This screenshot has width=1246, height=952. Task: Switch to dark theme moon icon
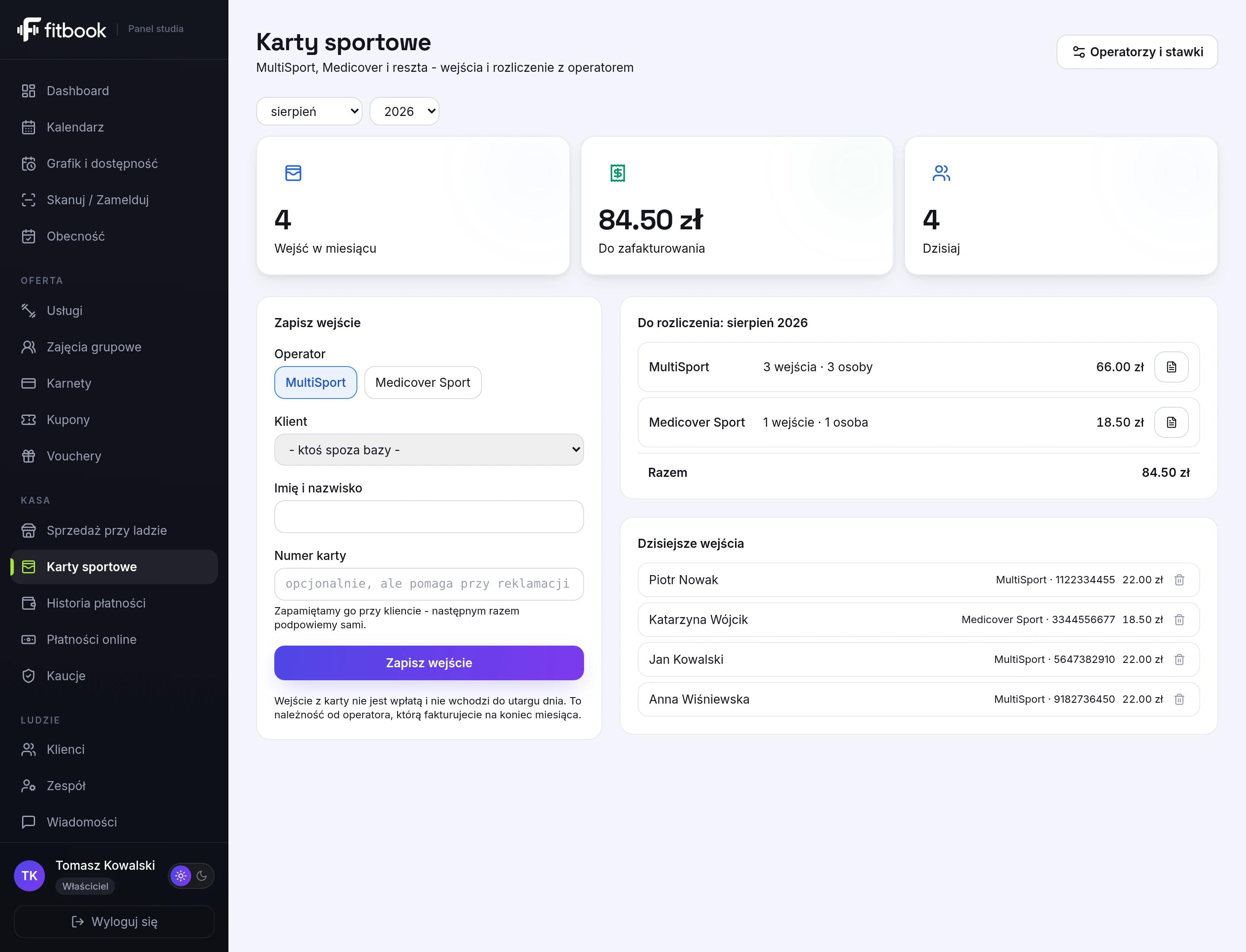pyautogui.click(x=202, y=875)
